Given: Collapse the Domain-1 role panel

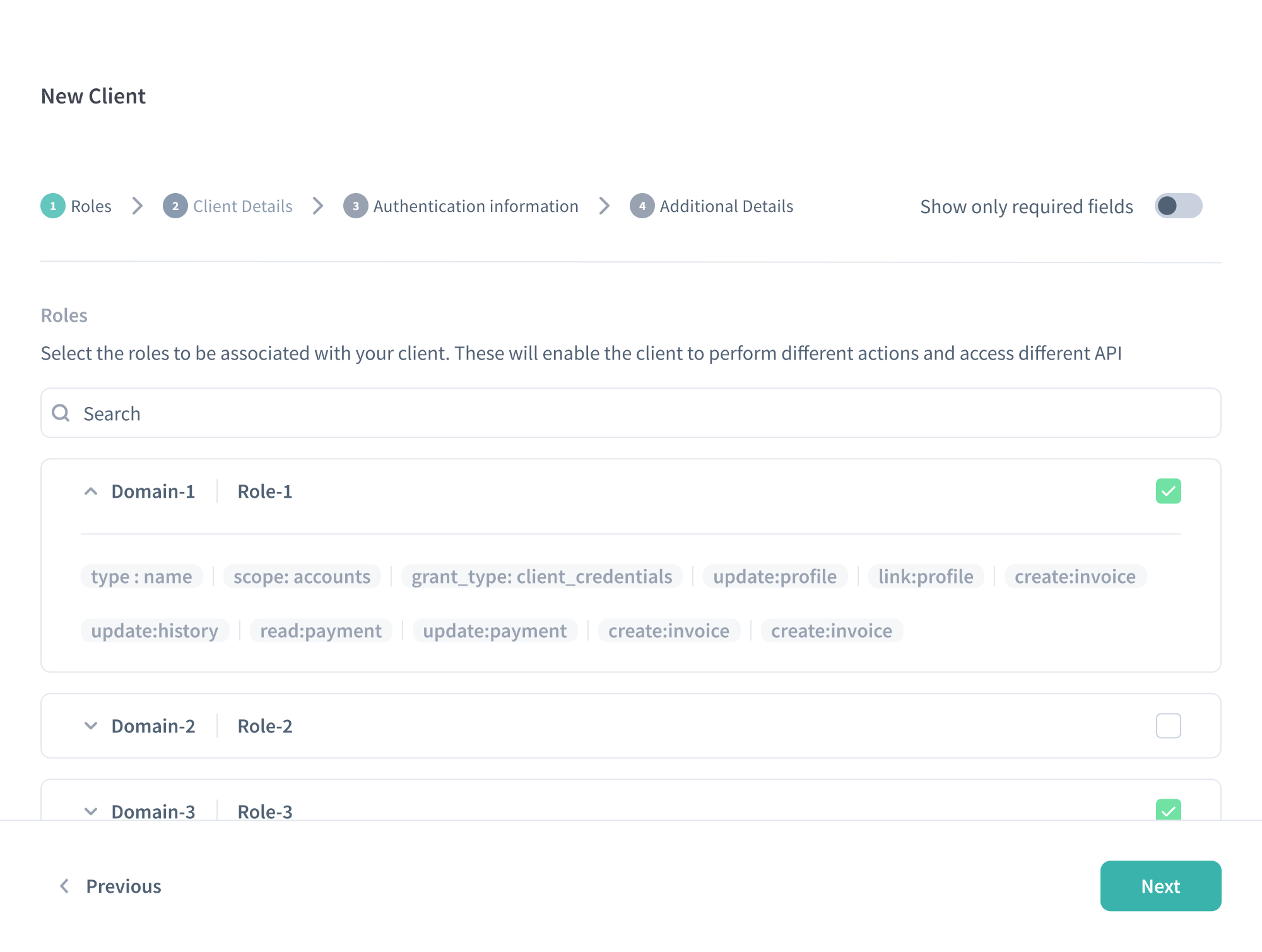Looking at the screenshot, I should click(91, 491).
